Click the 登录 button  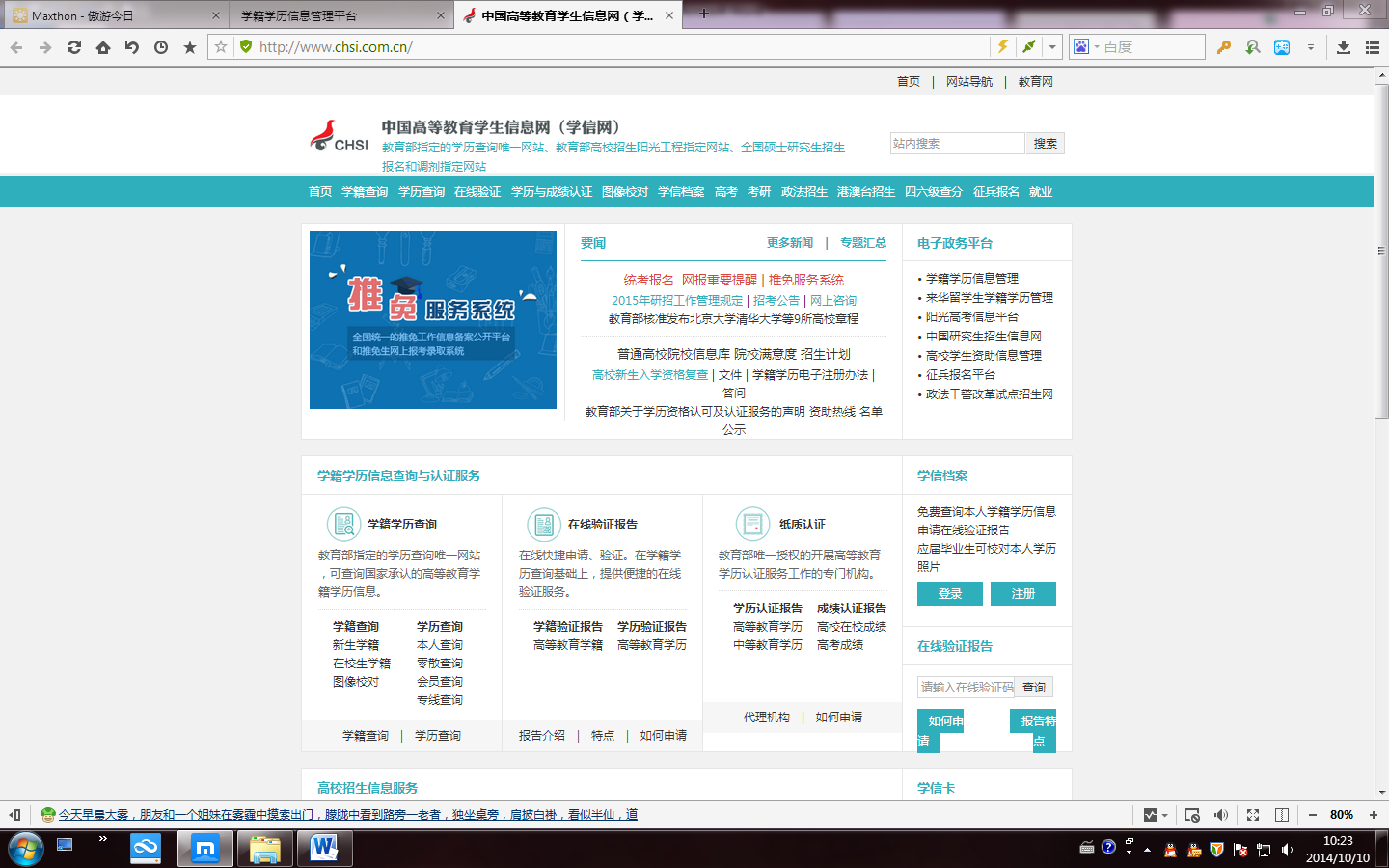950,594
